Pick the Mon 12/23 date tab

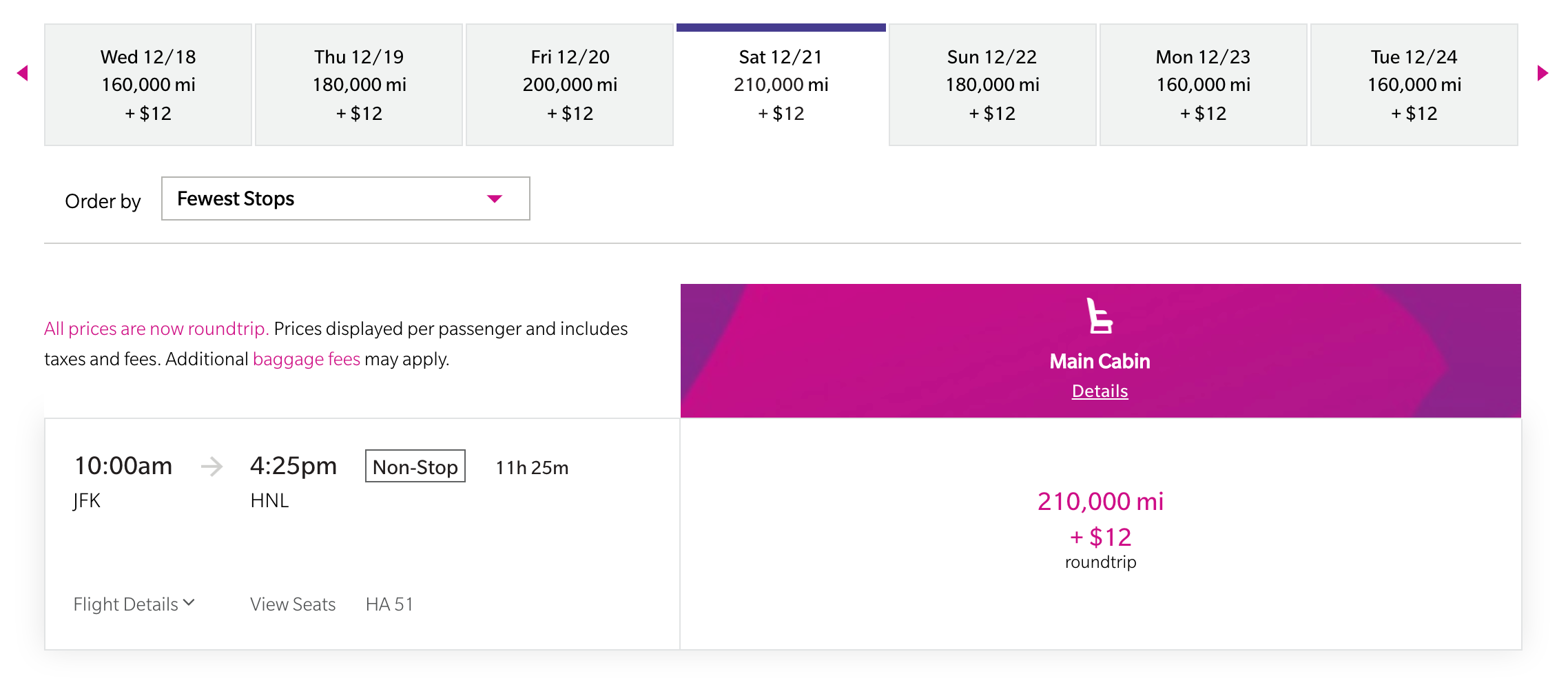point(1203,85)
